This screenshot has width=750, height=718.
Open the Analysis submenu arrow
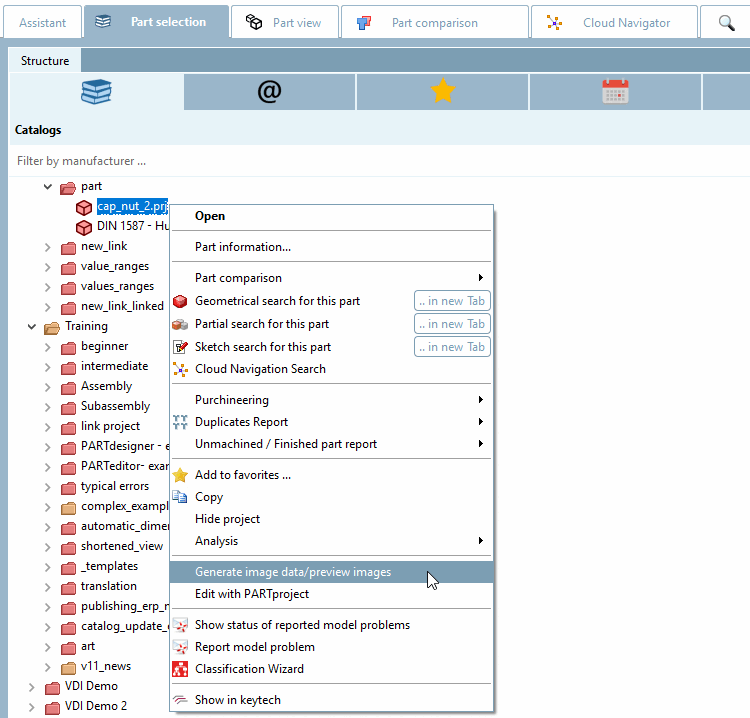pos(481,541)
